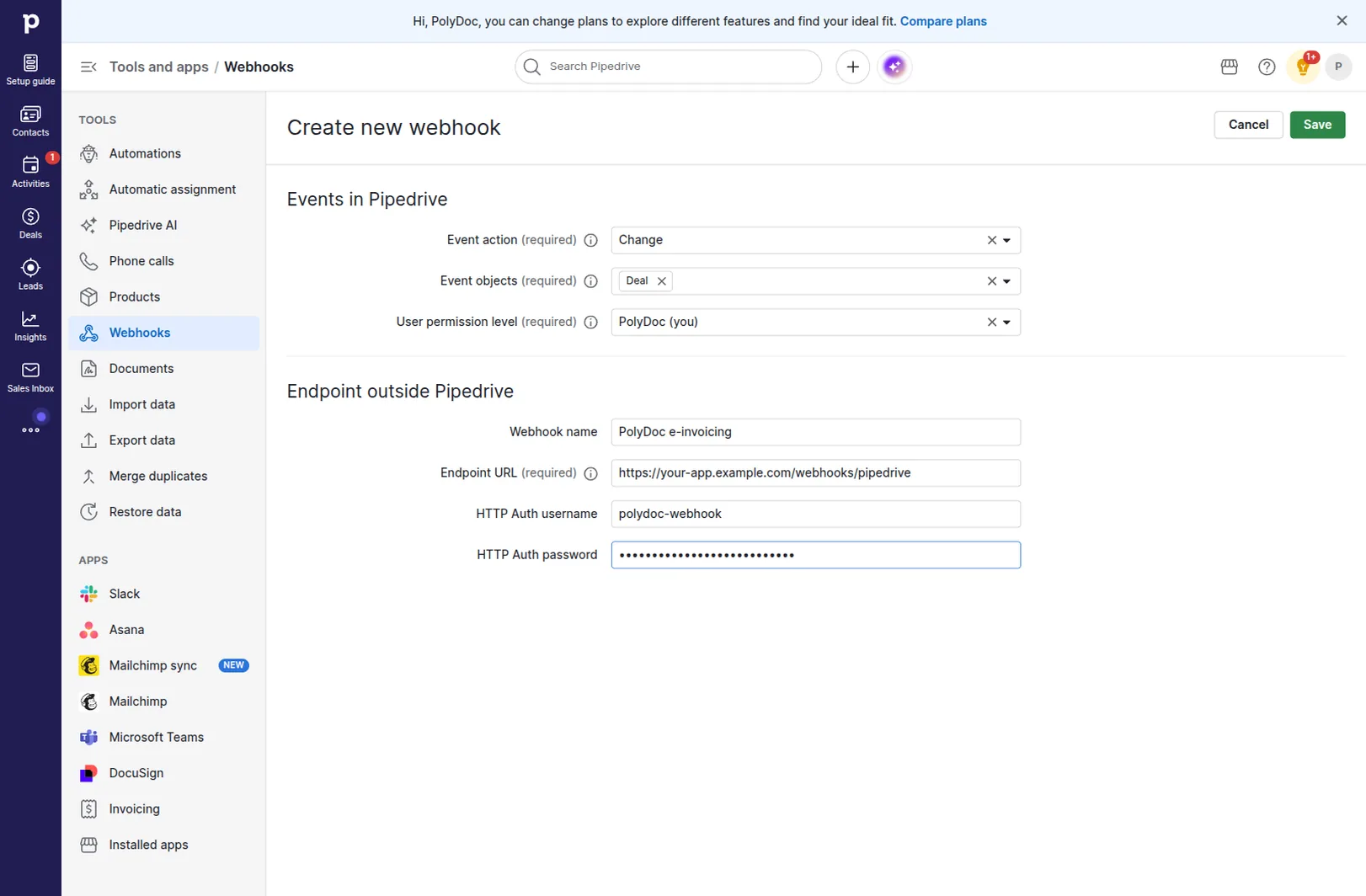The image size is (1366, 896).
Task: Click the quick add plus button
Action: point(852,67)
